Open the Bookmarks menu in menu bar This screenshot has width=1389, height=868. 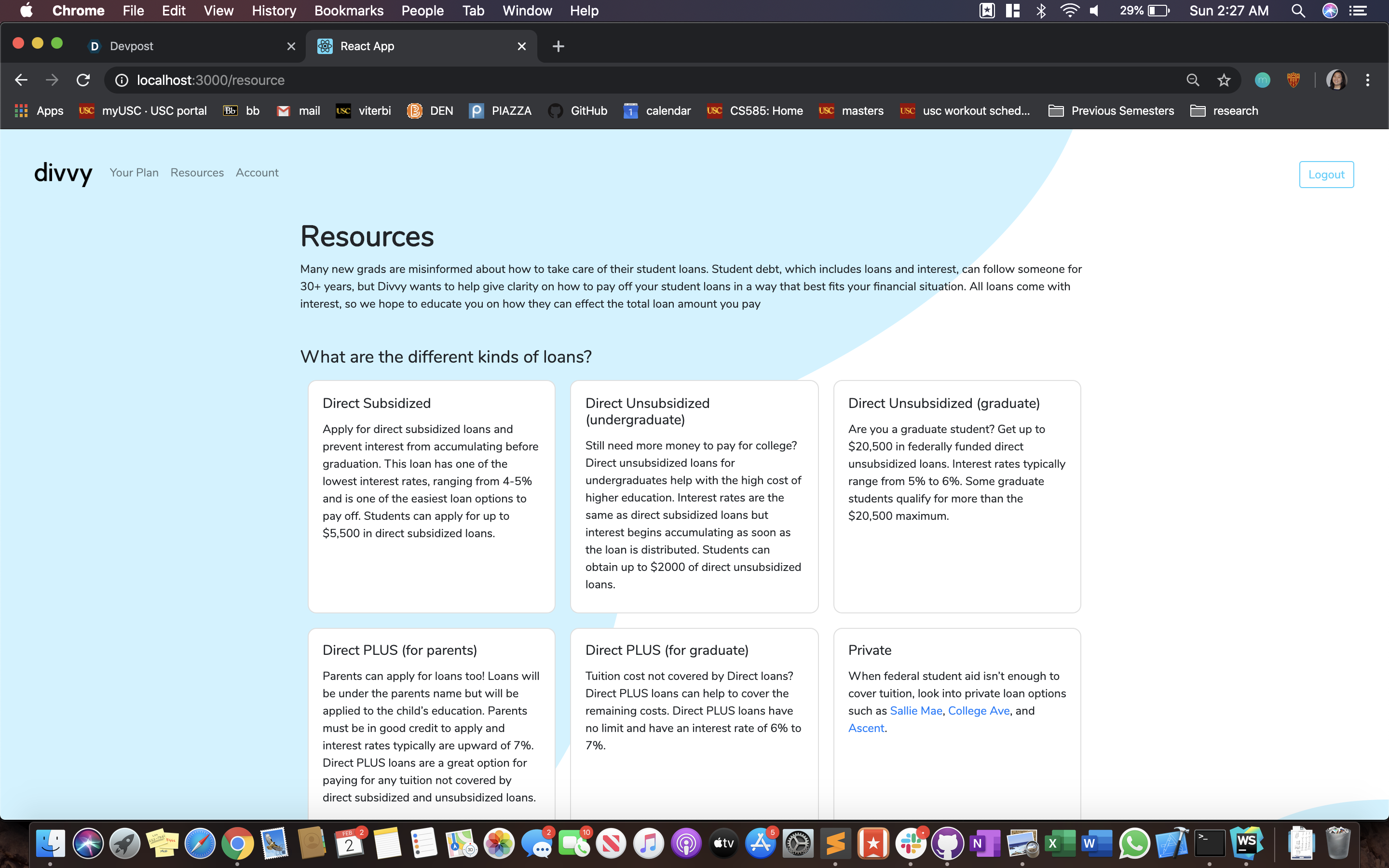(348, 11)
